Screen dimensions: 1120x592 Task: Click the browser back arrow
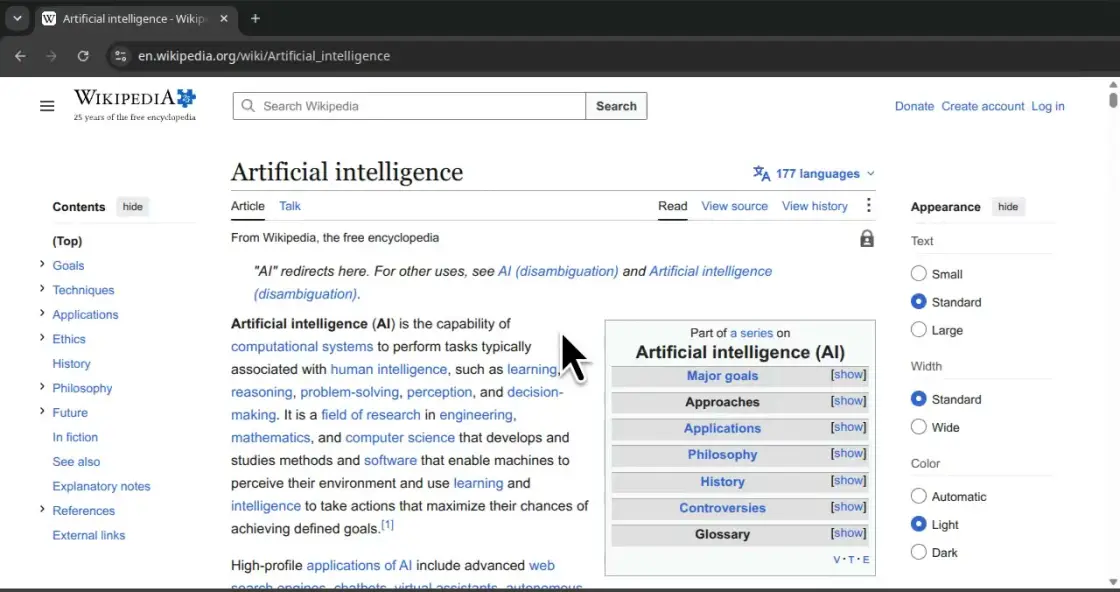point(20,56)
